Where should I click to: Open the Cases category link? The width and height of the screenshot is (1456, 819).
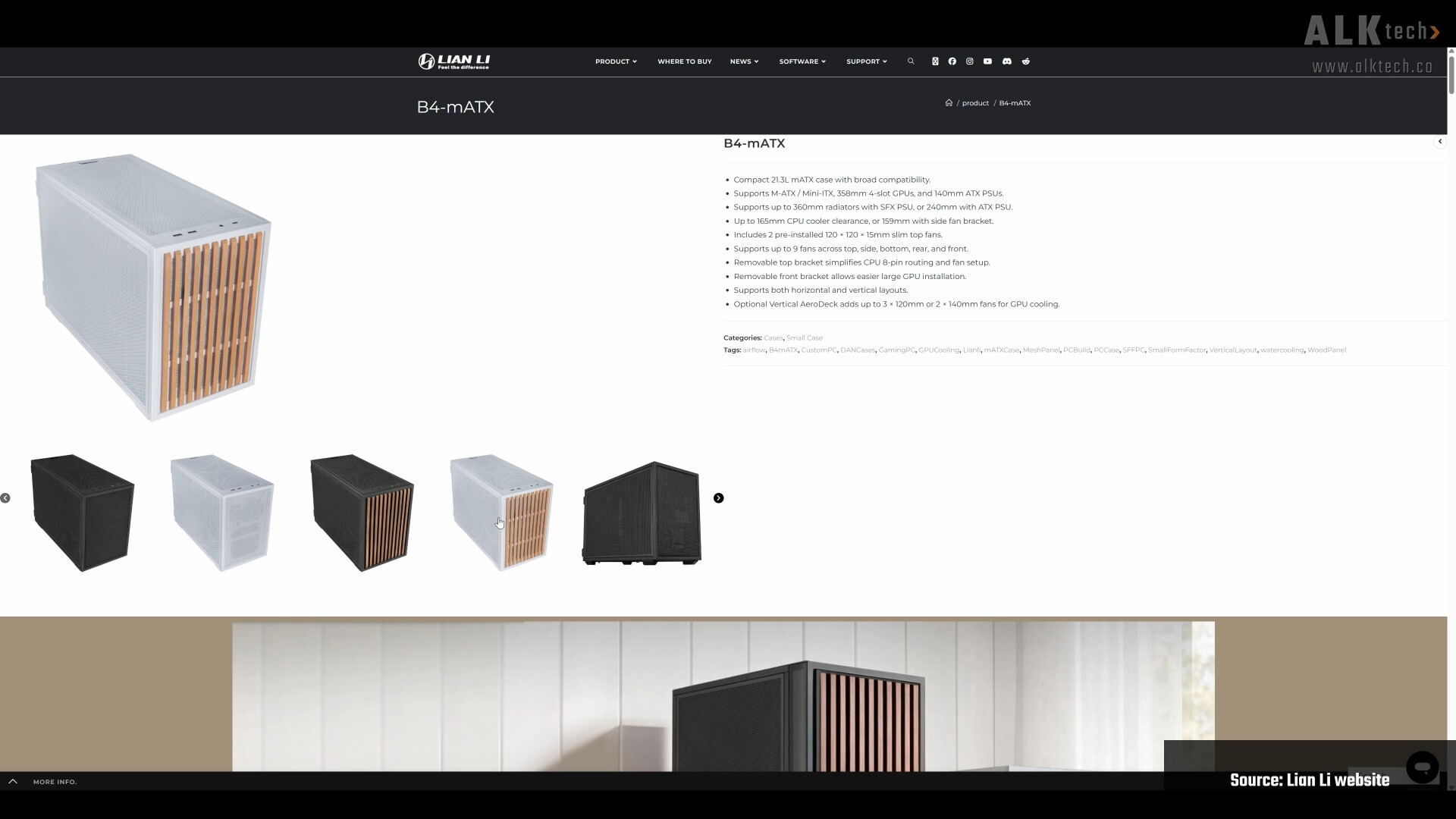tap(773, 338)
